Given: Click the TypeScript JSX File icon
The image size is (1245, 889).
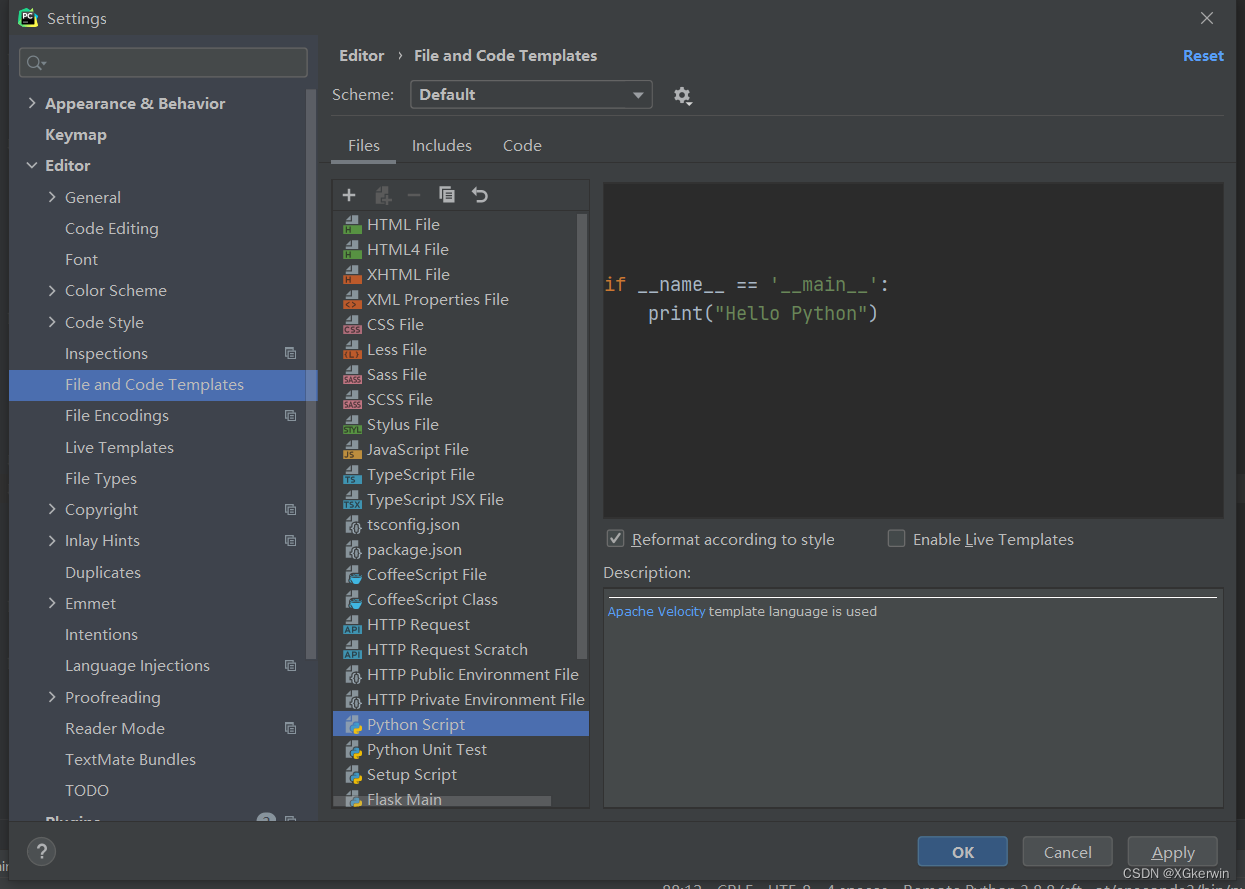Looking at the screenshot, I should 352,500.
